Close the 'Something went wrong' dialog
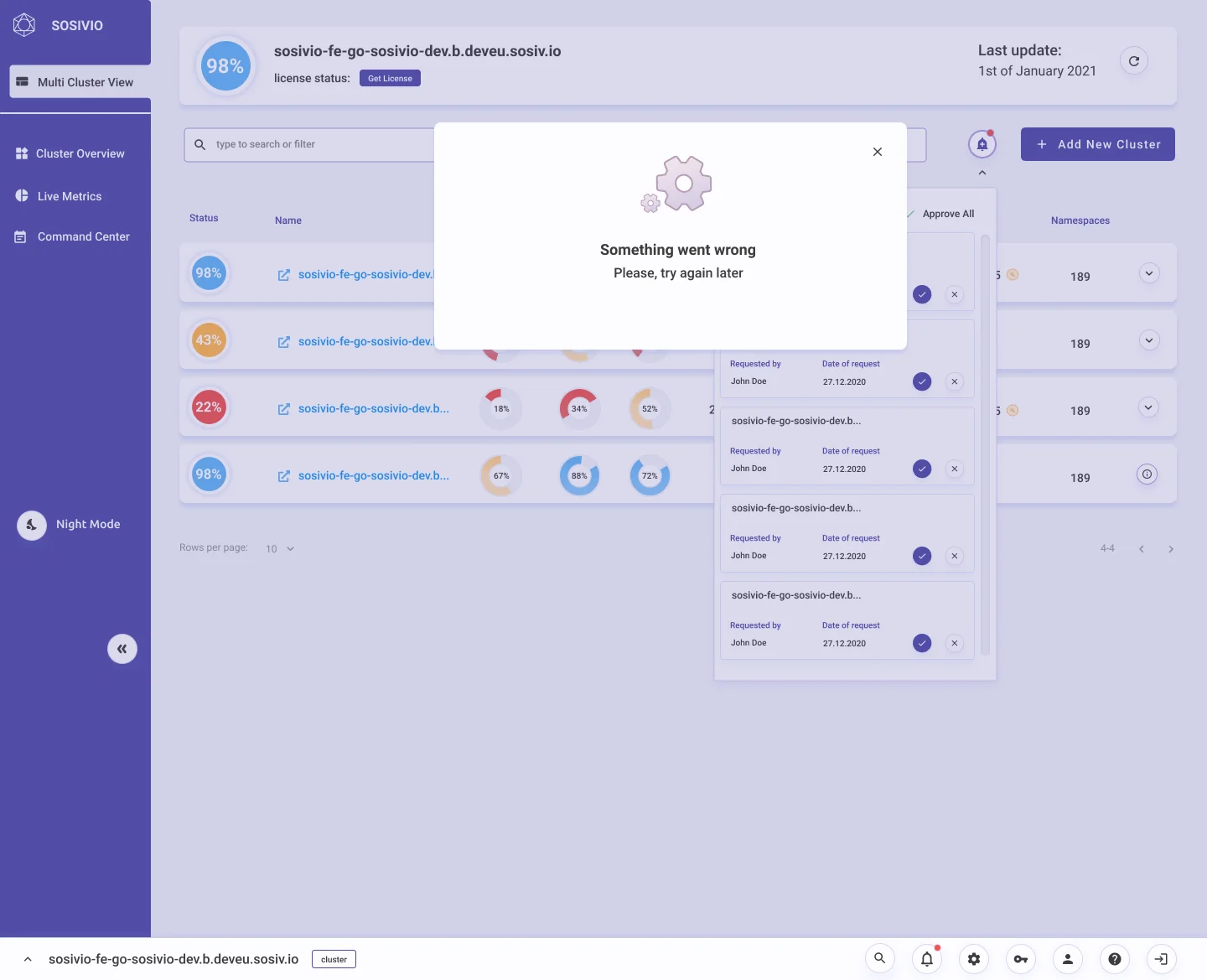This screenshot has height=980, width=1207. coord(878,152)
